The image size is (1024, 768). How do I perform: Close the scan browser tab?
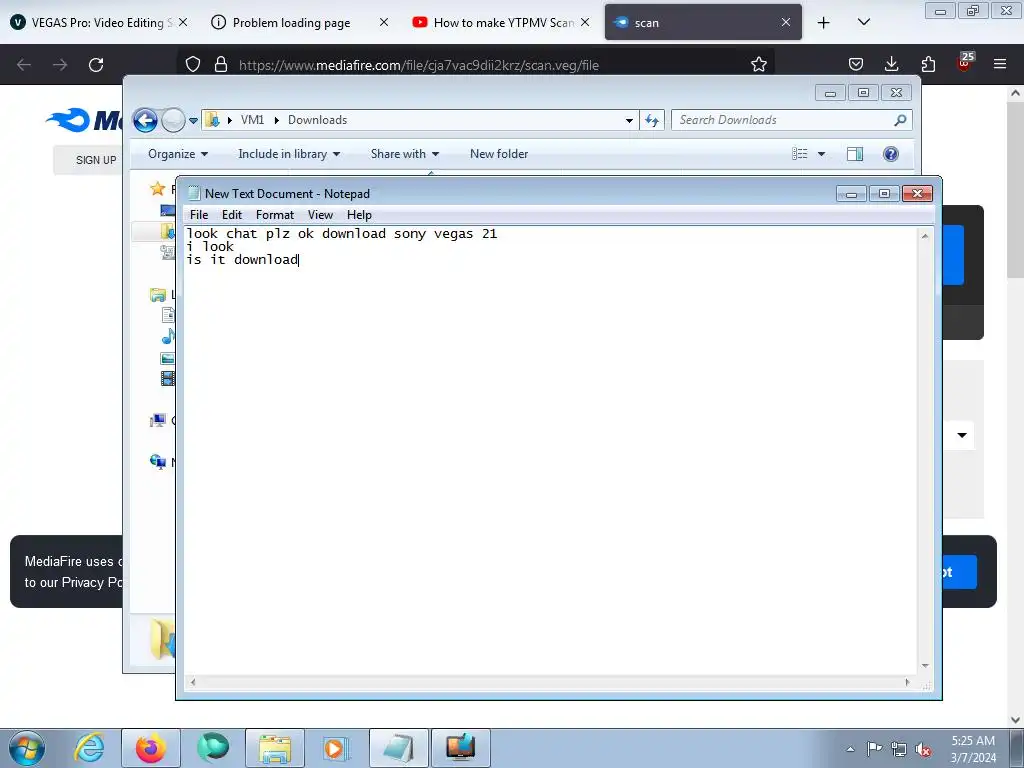tap(786, 22)
